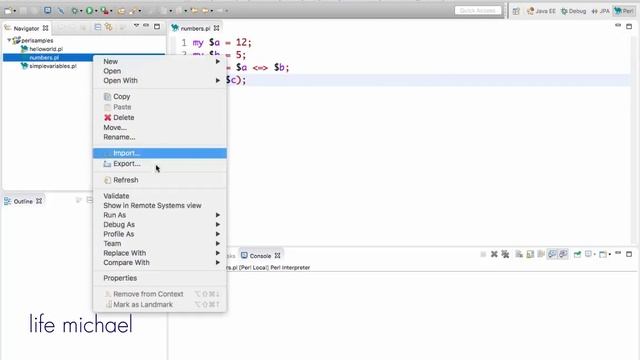640x360 pixels.
Task: Open the dropdown arrow next to the Debug icon
Action: (x=81, y=11)
